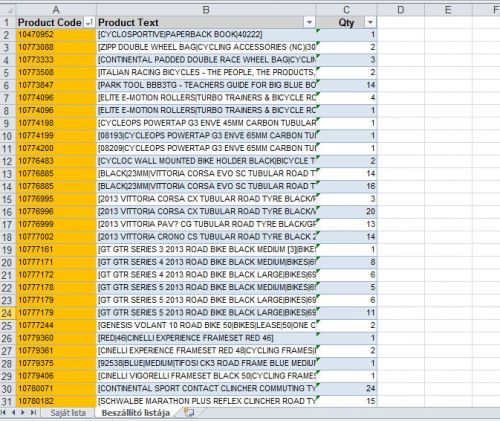Select product code cell 10470952
500x421 pixels.
coord(56,35)
